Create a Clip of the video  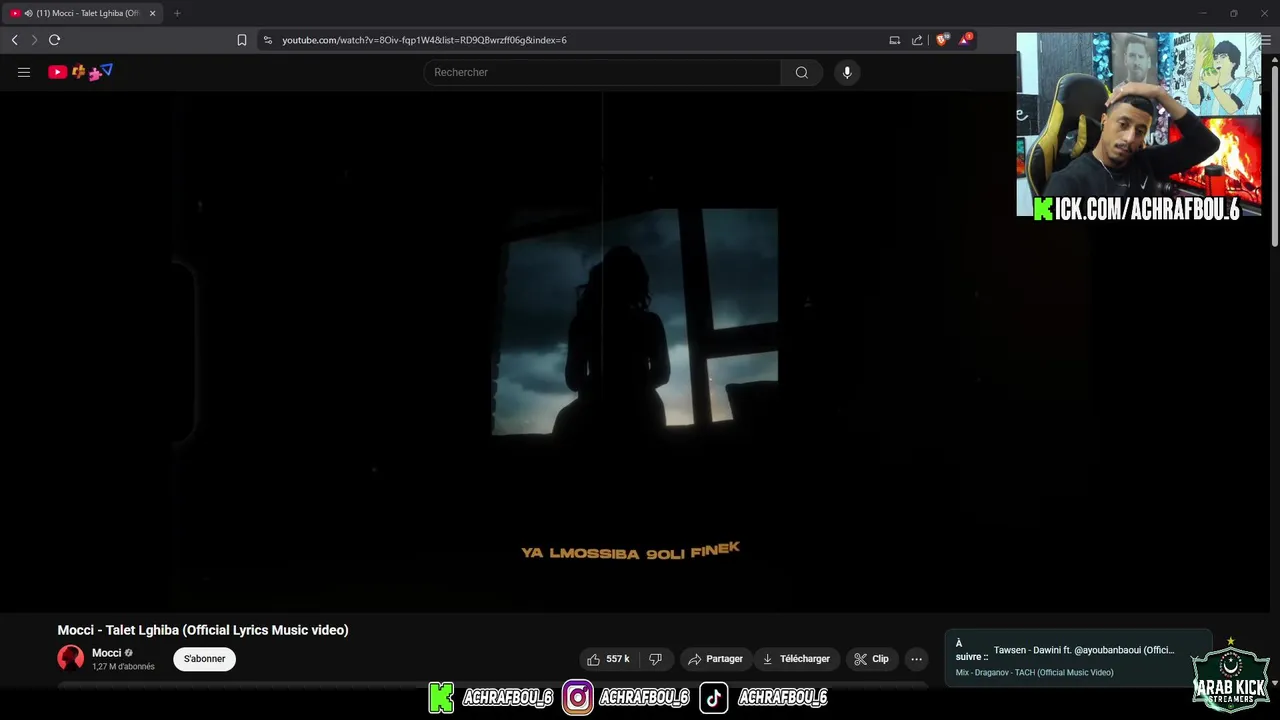click(x=871, y=659)
